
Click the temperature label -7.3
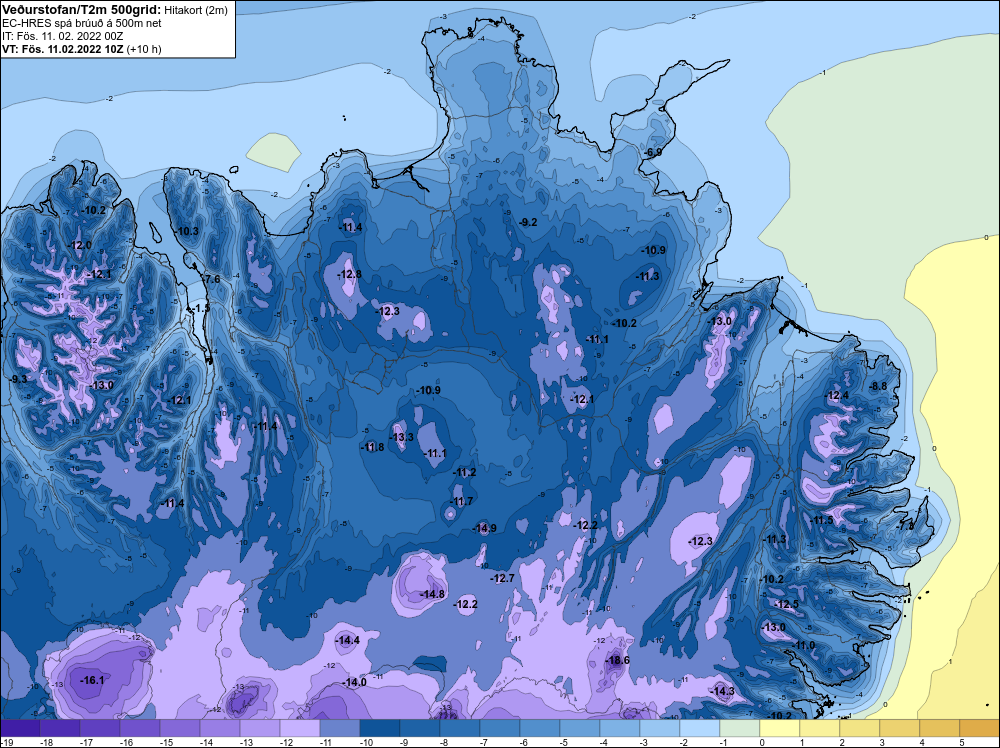(x=906, y=527)
